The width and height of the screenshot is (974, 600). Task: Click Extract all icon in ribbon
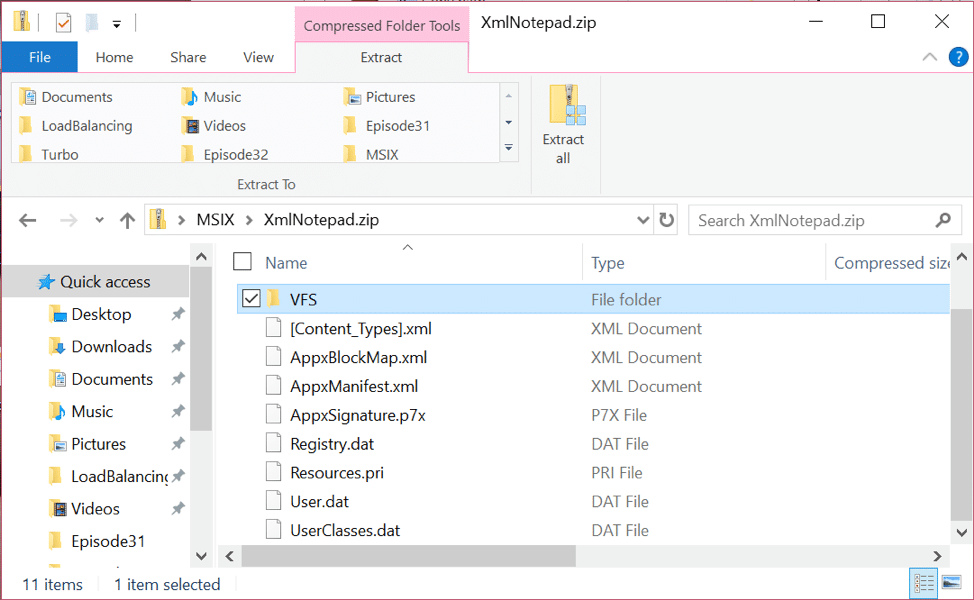click(x=566, y=103)
